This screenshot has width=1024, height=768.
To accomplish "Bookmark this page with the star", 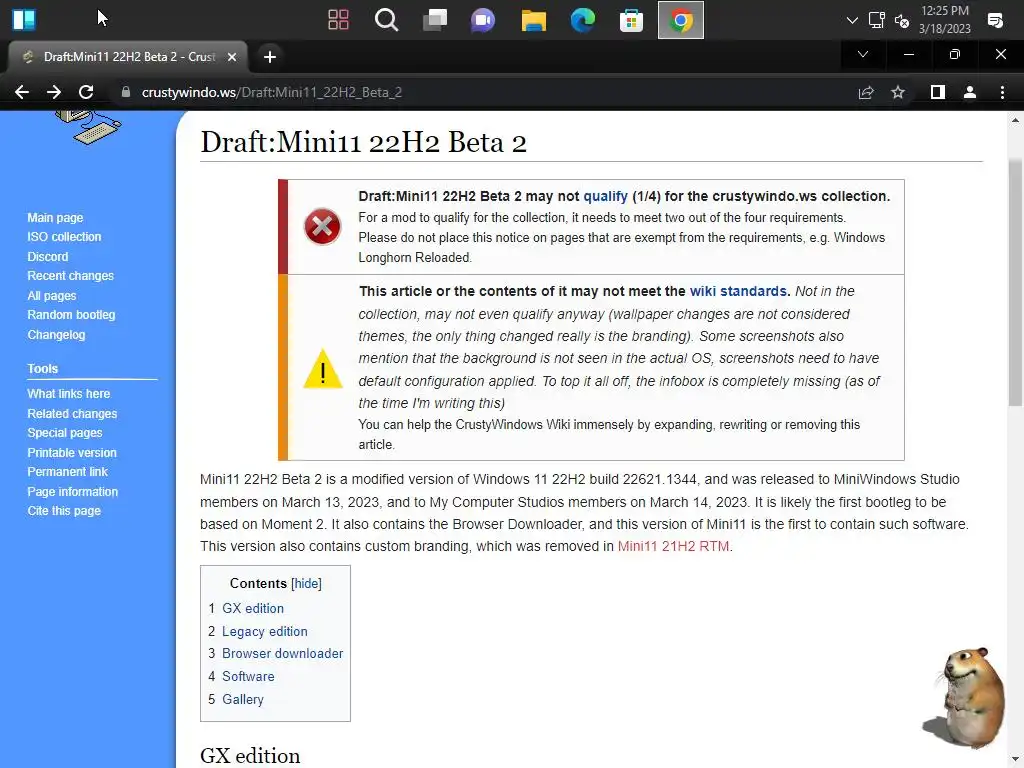I will coord(898,92).
